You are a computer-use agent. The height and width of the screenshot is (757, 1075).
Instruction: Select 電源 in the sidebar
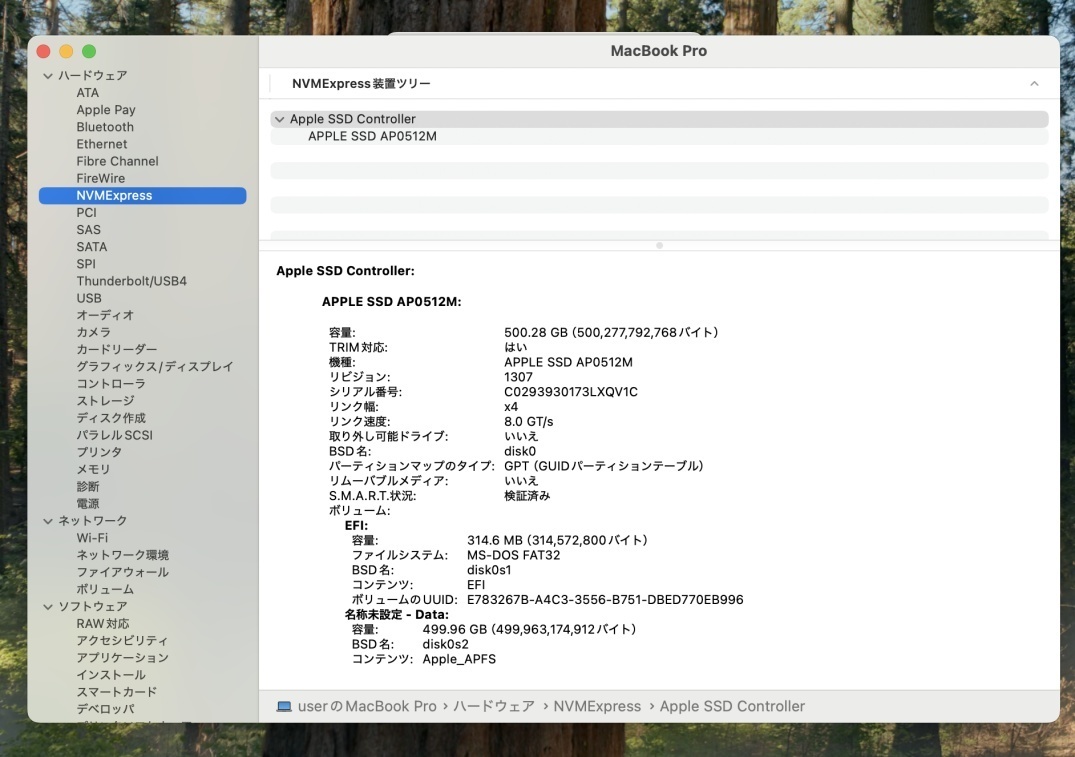pos(88,504)
